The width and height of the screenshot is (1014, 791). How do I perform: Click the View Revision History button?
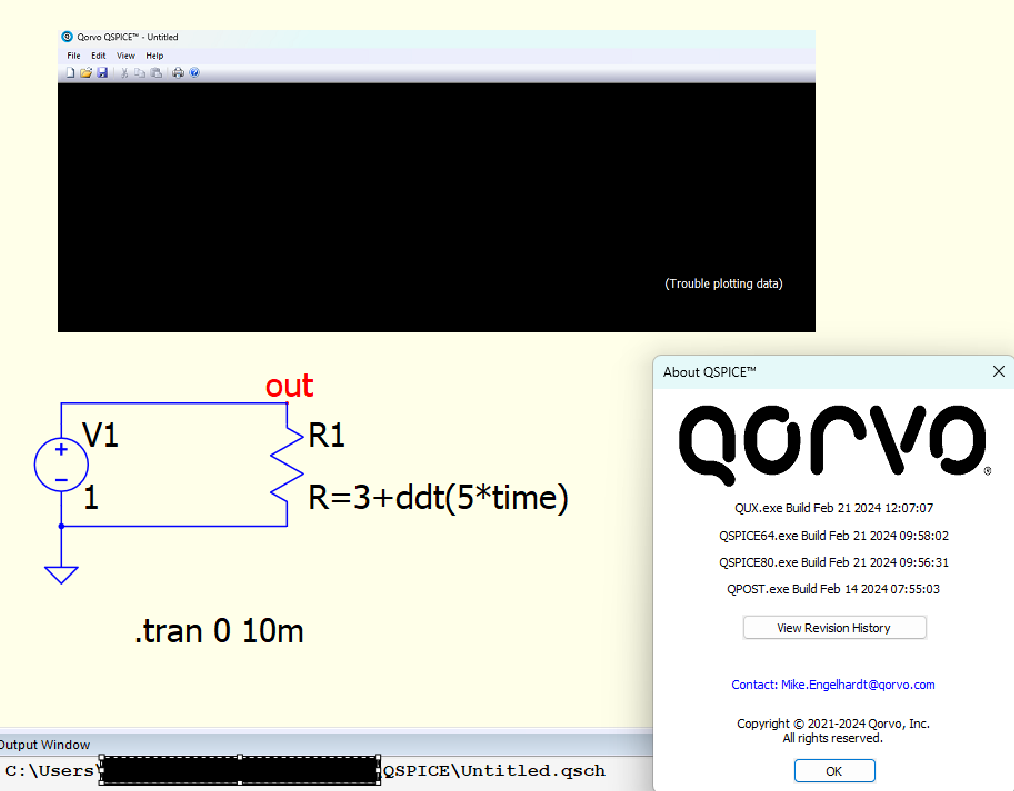click(834, 628)
